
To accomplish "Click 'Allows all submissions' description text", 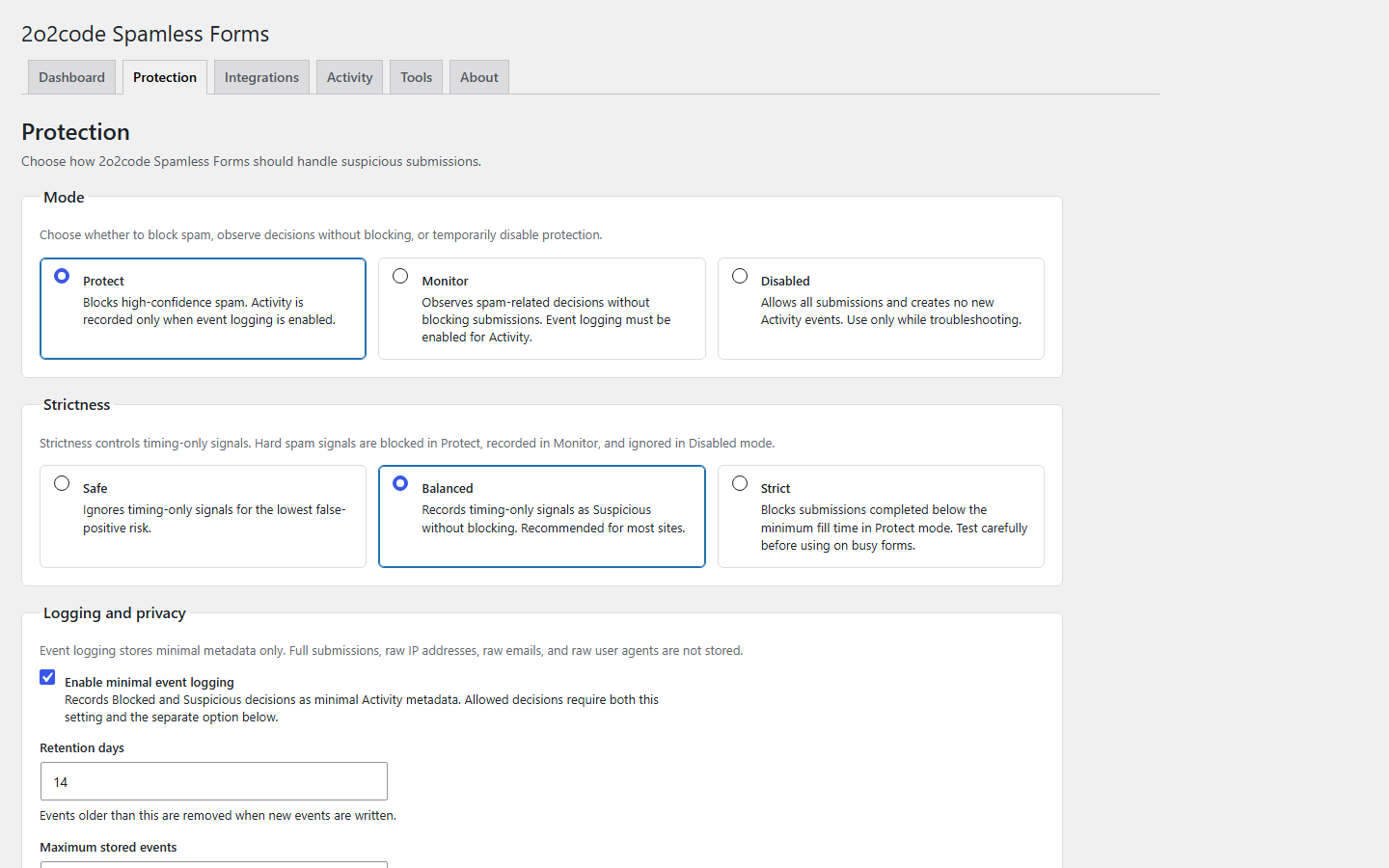I will point(891,312).
